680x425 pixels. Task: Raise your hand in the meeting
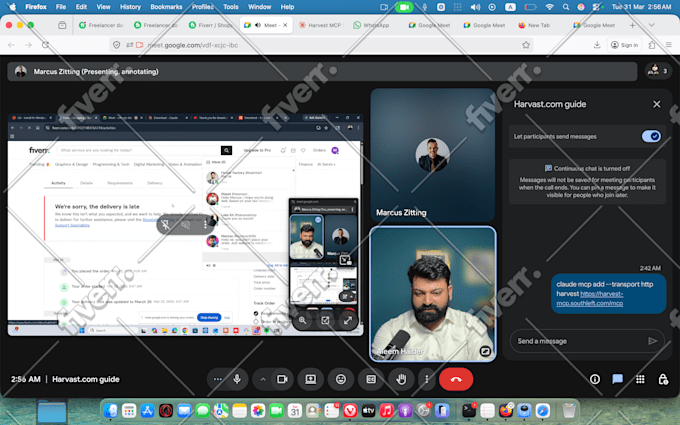pos(402,379)
